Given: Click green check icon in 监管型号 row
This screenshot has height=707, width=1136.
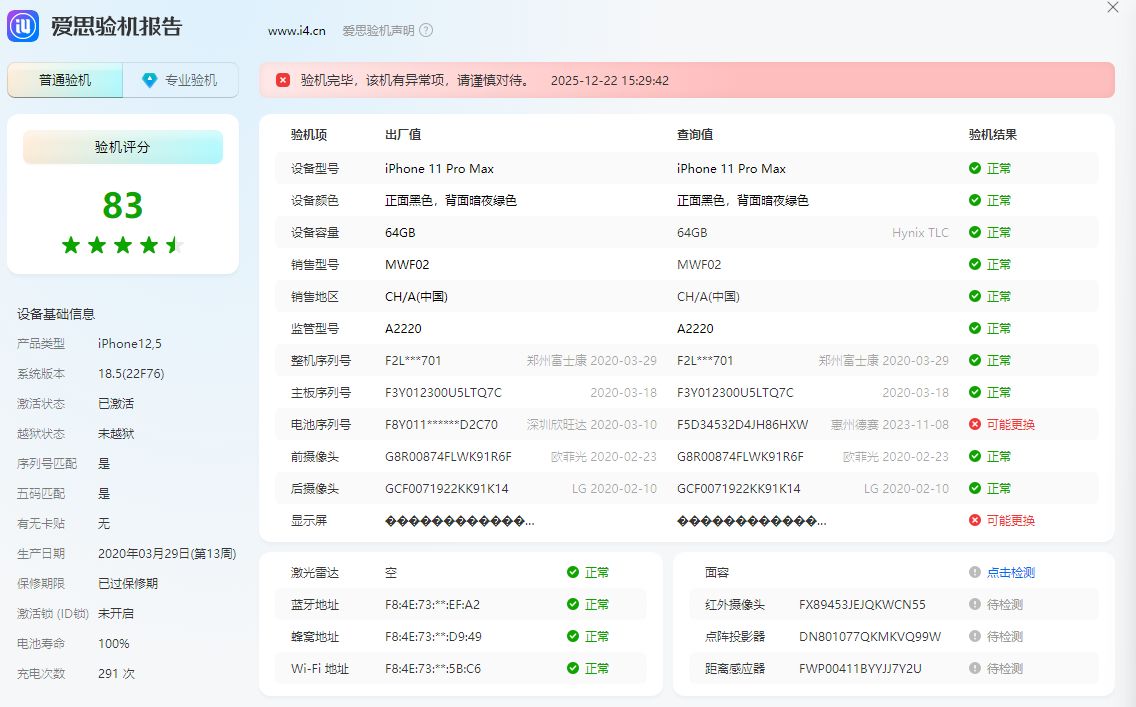Looking at the screenshot, I should point(974,328).
